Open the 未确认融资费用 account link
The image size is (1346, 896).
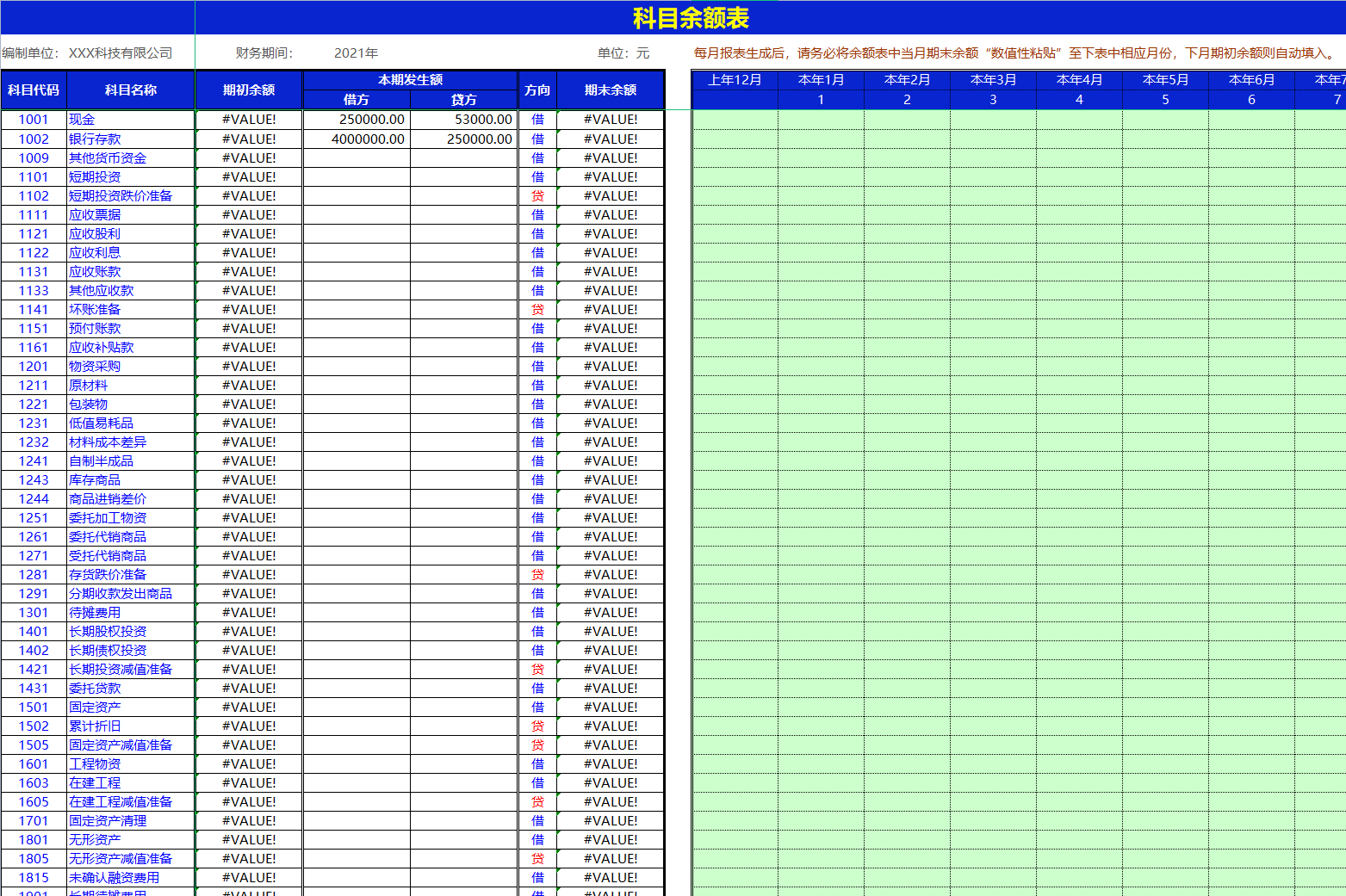coord(114,877)
